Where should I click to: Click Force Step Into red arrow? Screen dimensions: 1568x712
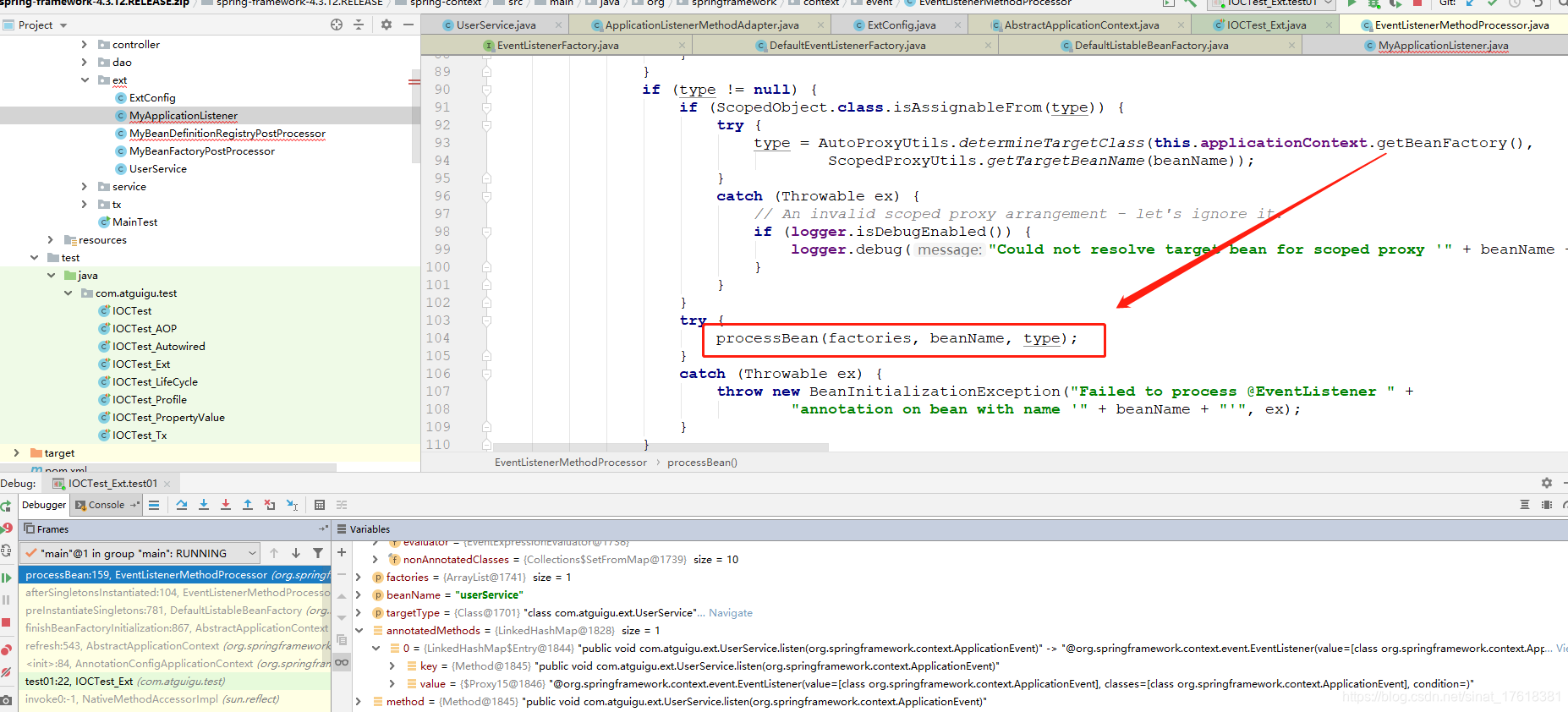click(x=226, y=505)
